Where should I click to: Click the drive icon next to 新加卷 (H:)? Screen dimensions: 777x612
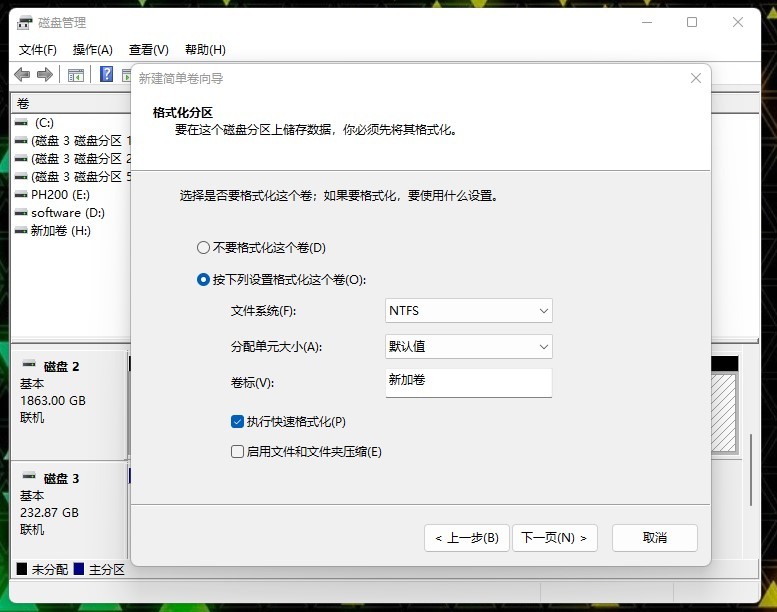[x=21, y=230]
